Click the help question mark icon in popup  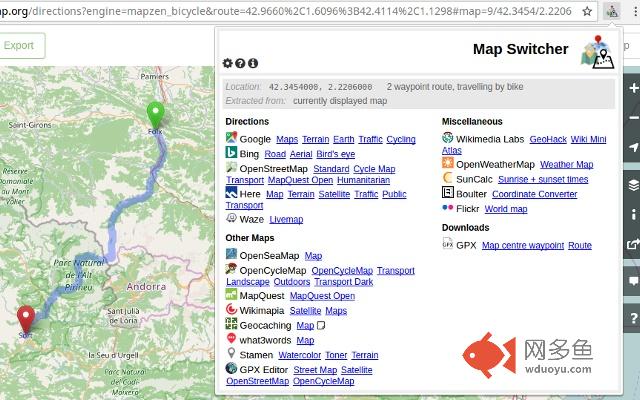pyautogui.click(x=240, y=63)
